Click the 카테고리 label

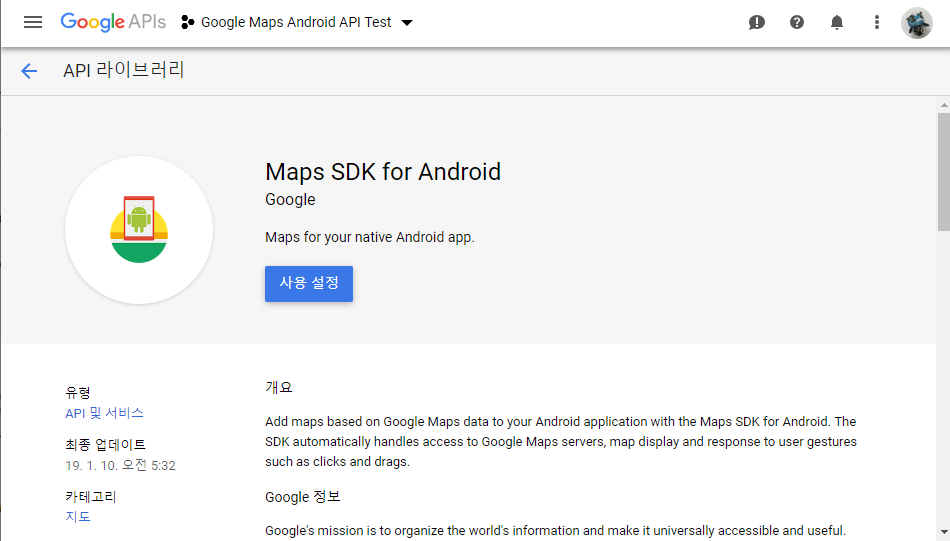click(91, 497)
